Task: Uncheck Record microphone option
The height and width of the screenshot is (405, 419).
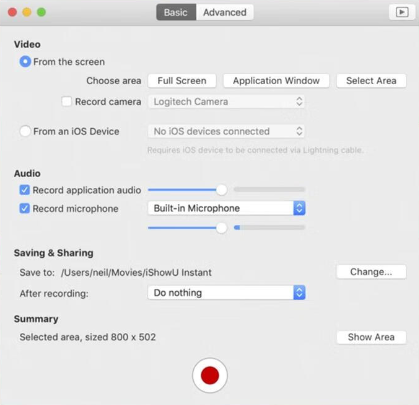Action: point(25,209)
